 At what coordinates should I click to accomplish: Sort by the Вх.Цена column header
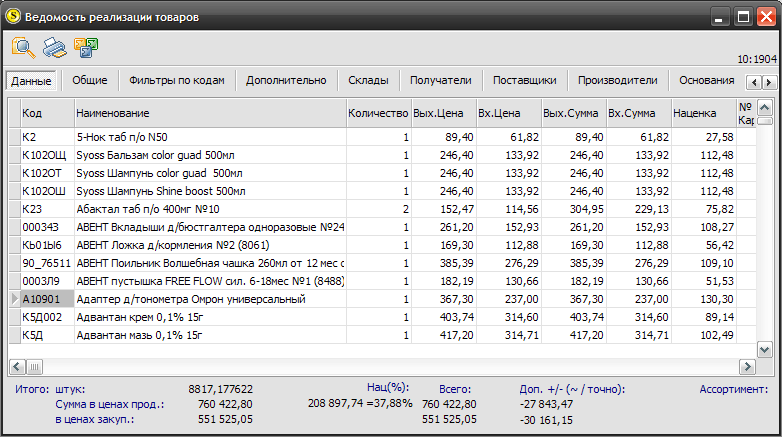(x=509, y=113)
